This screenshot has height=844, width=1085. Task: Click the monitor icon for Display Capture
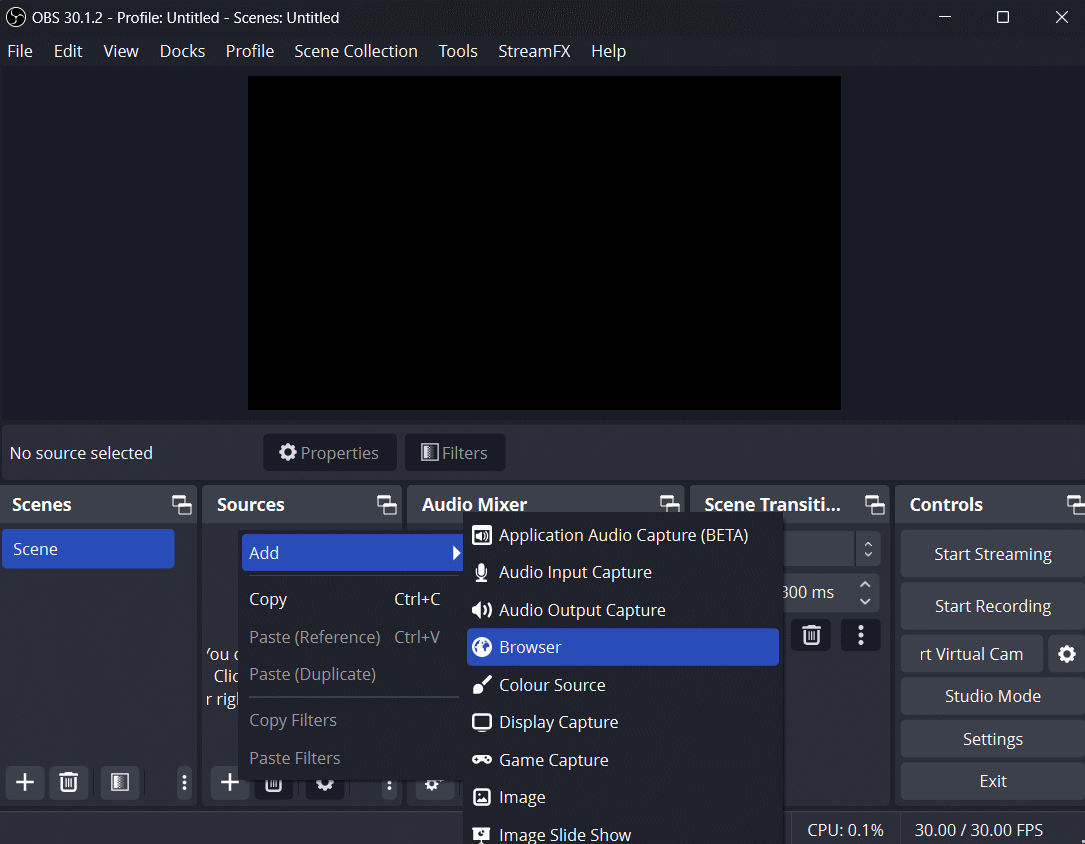point(482,722)
